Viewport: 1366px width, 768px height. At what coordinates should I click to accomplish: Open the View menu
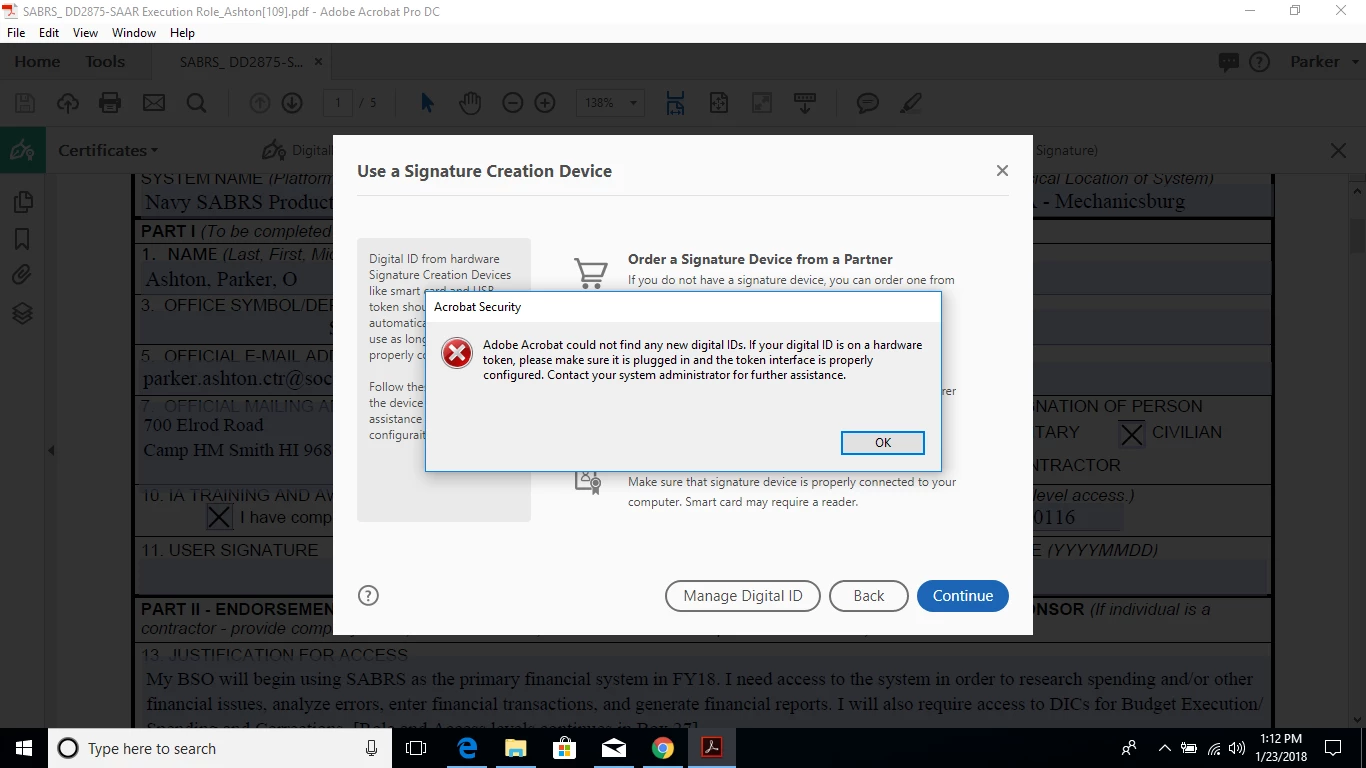coord(85,33)
